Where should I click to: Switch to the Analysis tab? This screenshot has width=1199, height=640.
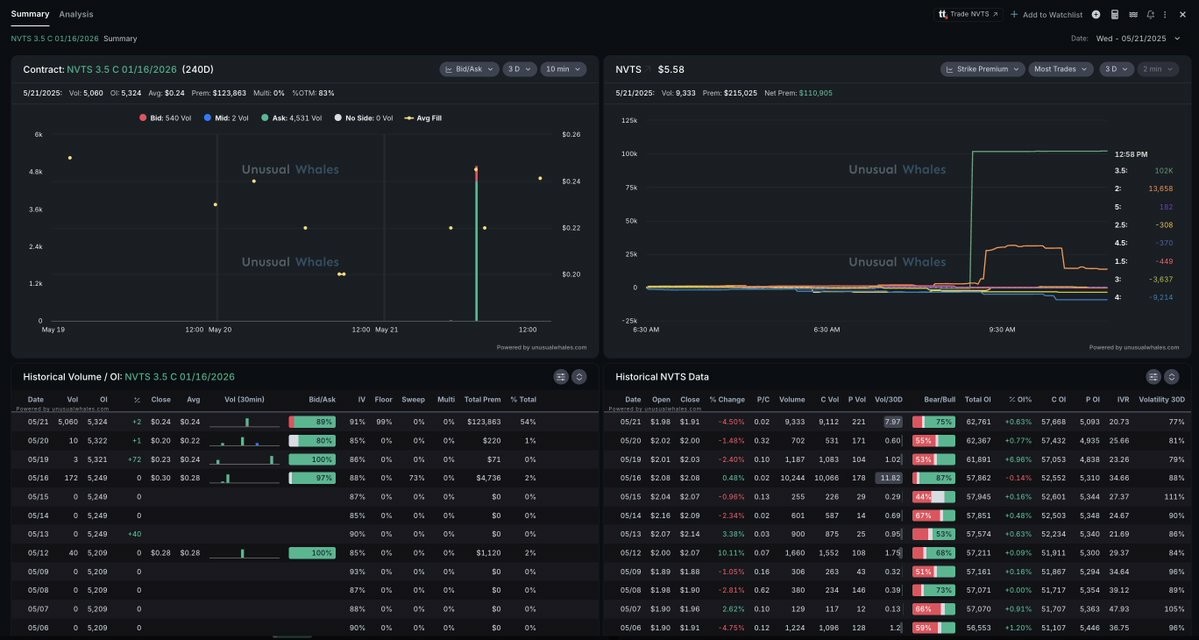pos(76,14)
